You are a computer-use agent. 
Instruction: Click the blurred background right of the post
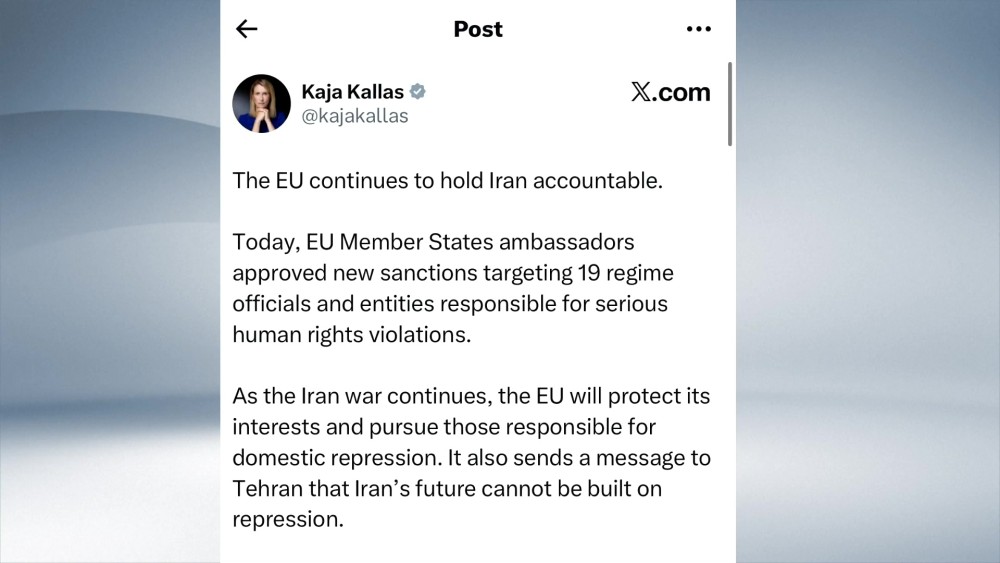point(868,281)
